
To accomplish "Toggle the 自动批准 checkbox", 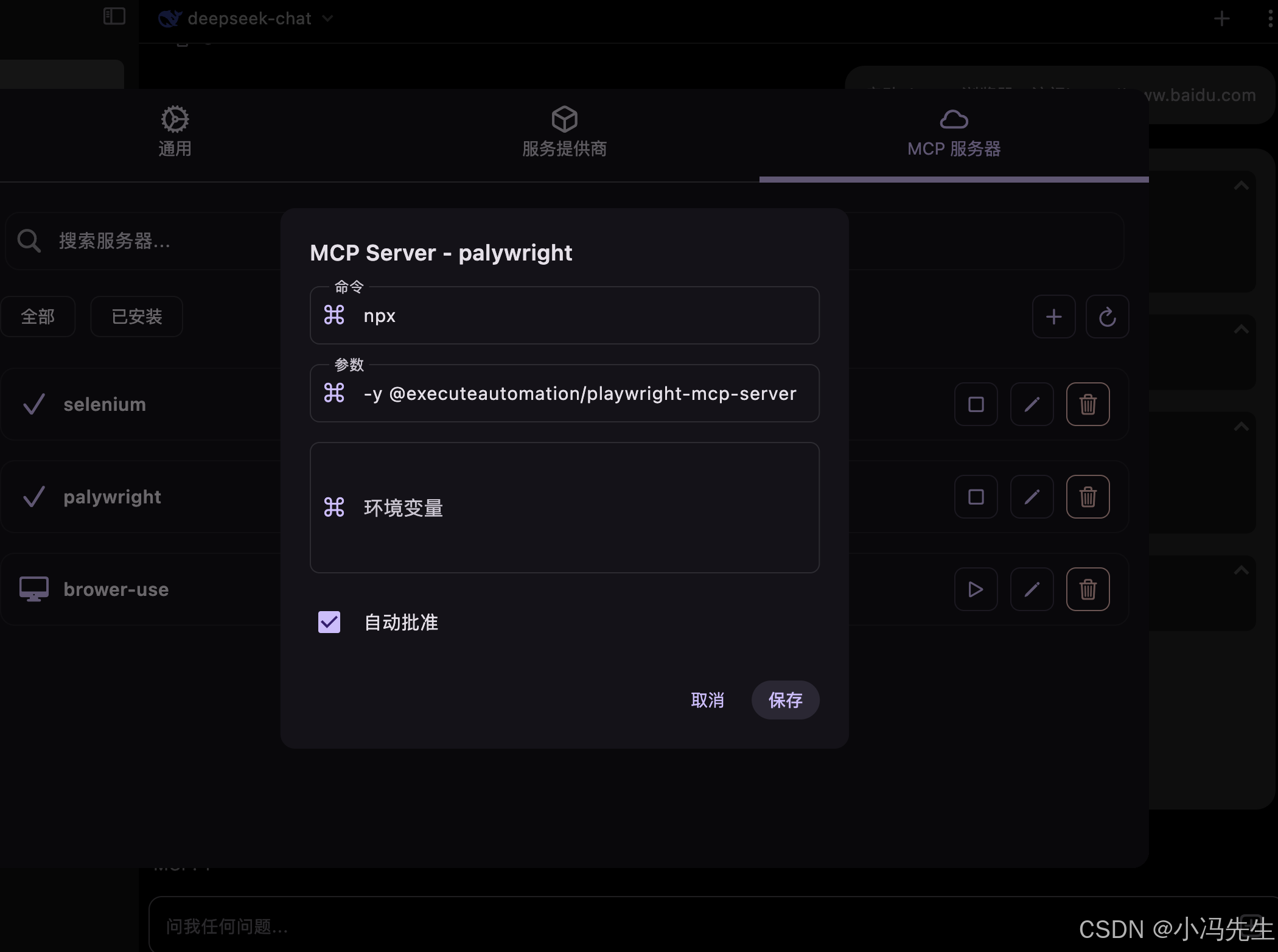I will click(329, 622).
